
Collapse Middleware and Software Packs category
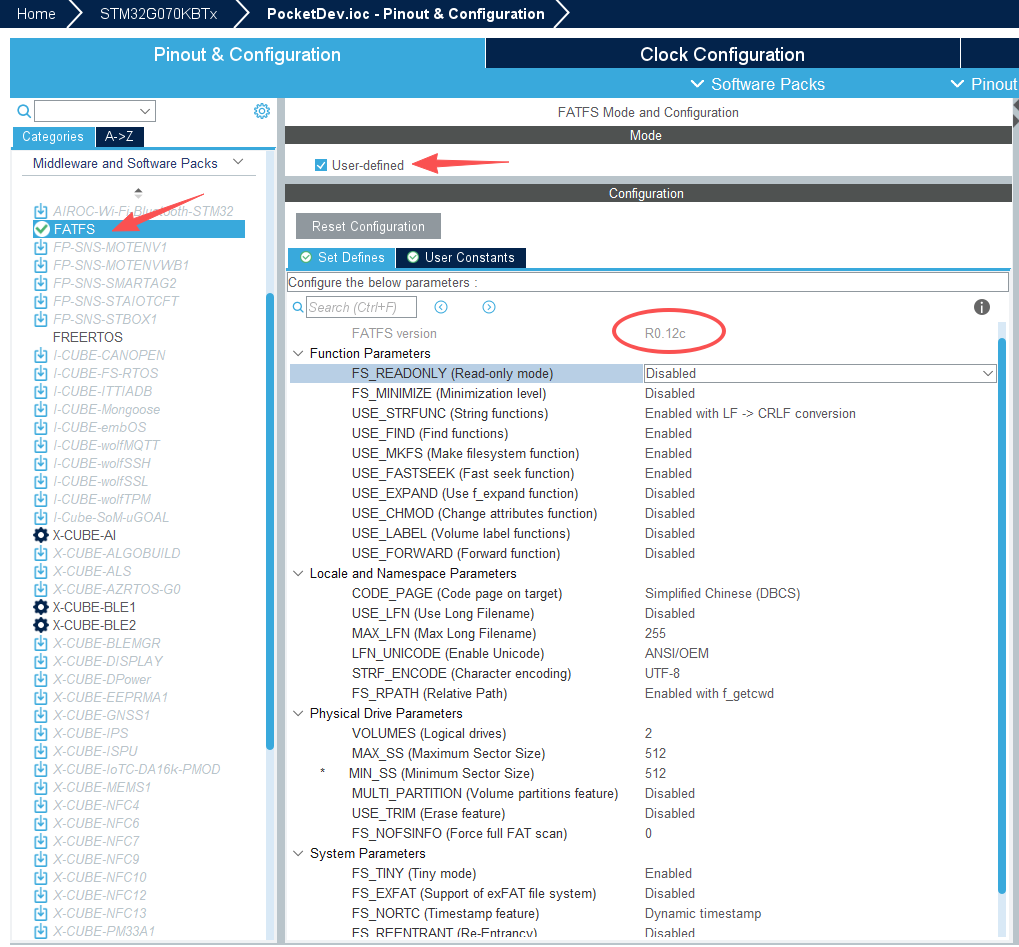click(x=238, y=162)
